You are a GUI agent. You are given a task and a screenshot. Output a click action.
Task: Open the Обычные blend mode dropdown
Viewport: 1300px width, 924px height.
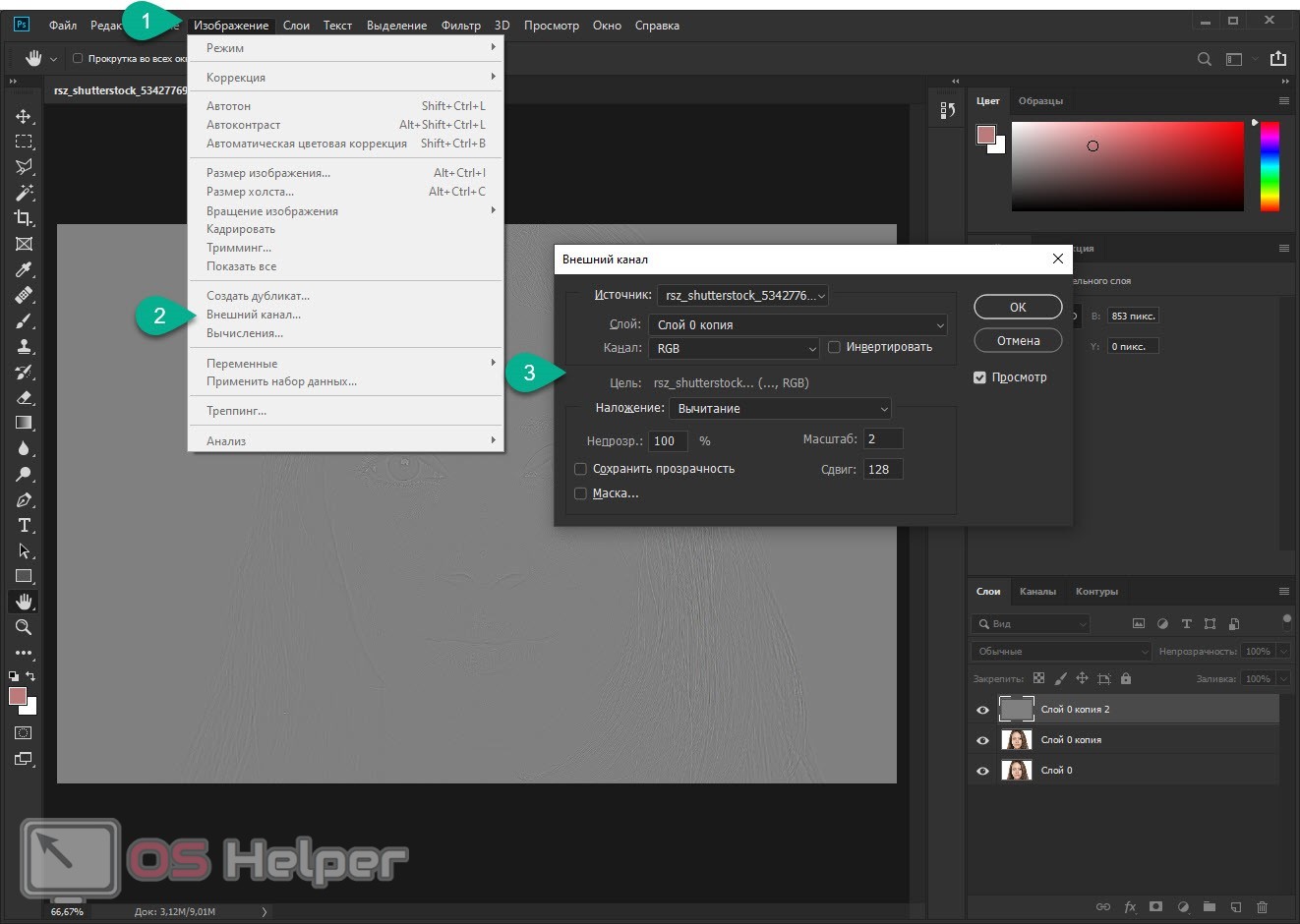pyautogui.click(x=1060, y=652)
